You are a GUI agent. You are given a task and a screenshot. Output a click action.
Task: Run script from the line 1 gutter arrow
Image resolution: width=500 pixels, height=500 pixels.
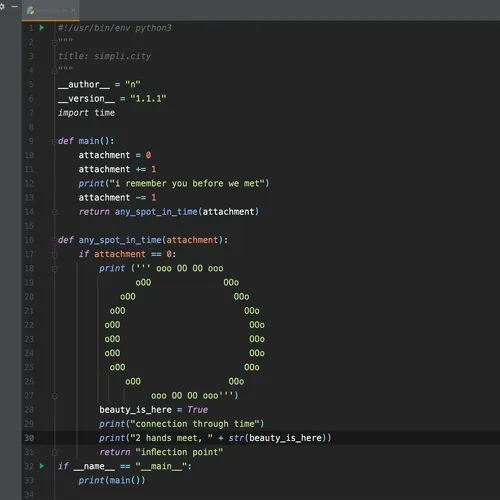click(x=42, y=28)
